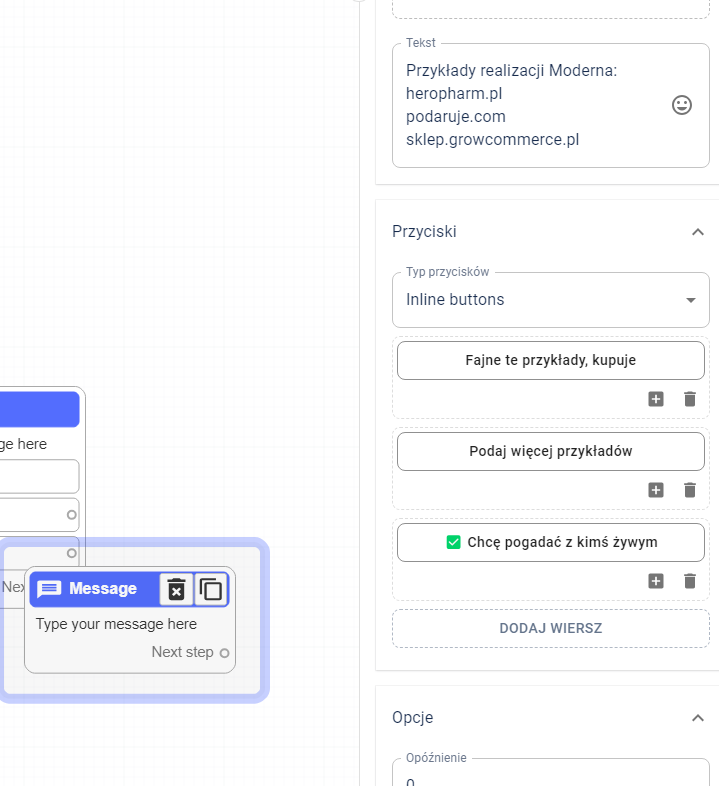Click the Message node's Next step connector
The height and width of the screenshot is (786, 719).
click(x=224, y=653)
